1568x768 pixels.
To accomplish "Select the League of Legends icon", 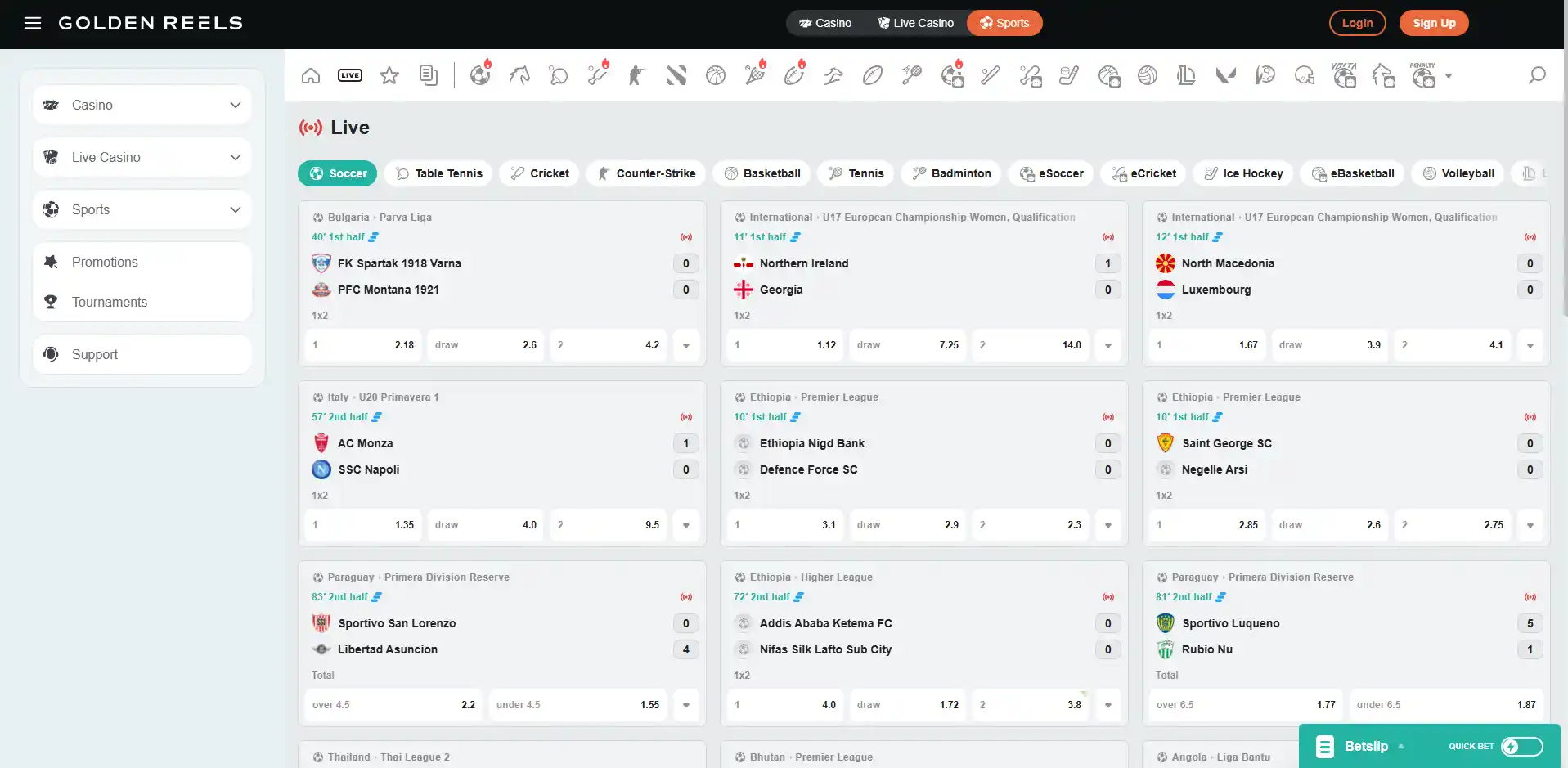I will tap(1186, 76).
